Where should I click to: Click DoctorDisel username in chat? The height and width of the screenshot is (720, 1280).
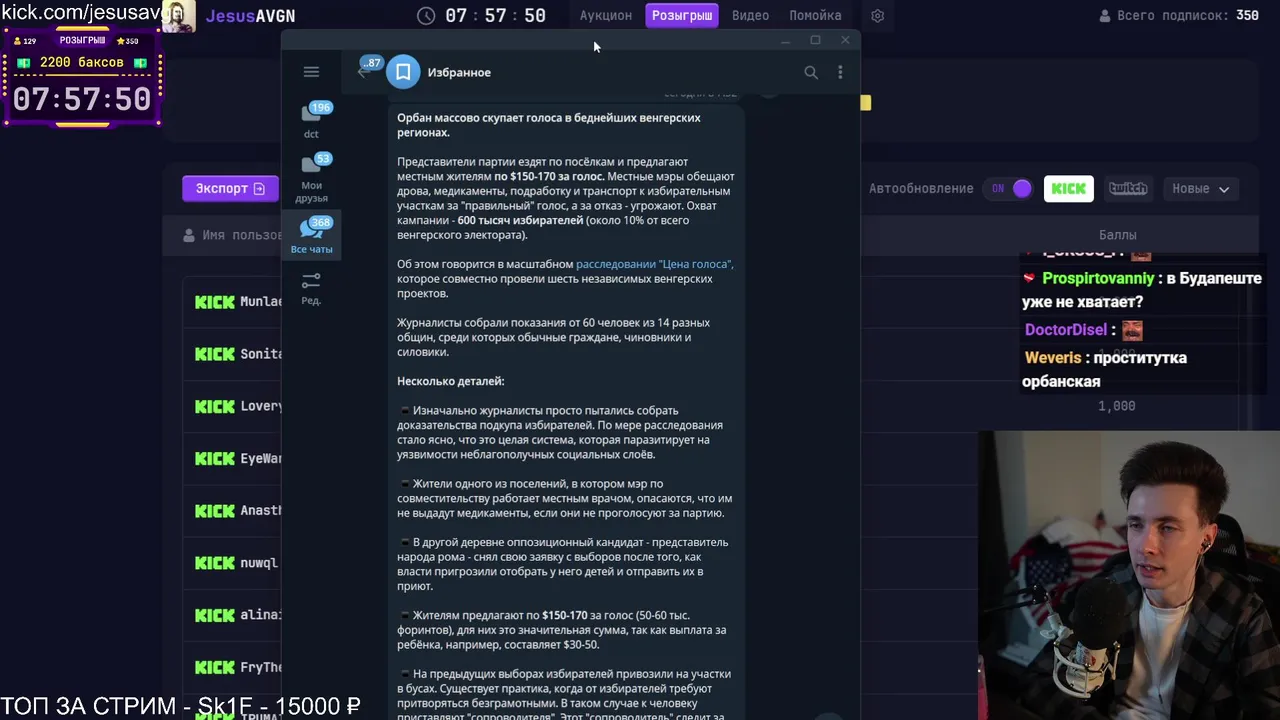1066,330
